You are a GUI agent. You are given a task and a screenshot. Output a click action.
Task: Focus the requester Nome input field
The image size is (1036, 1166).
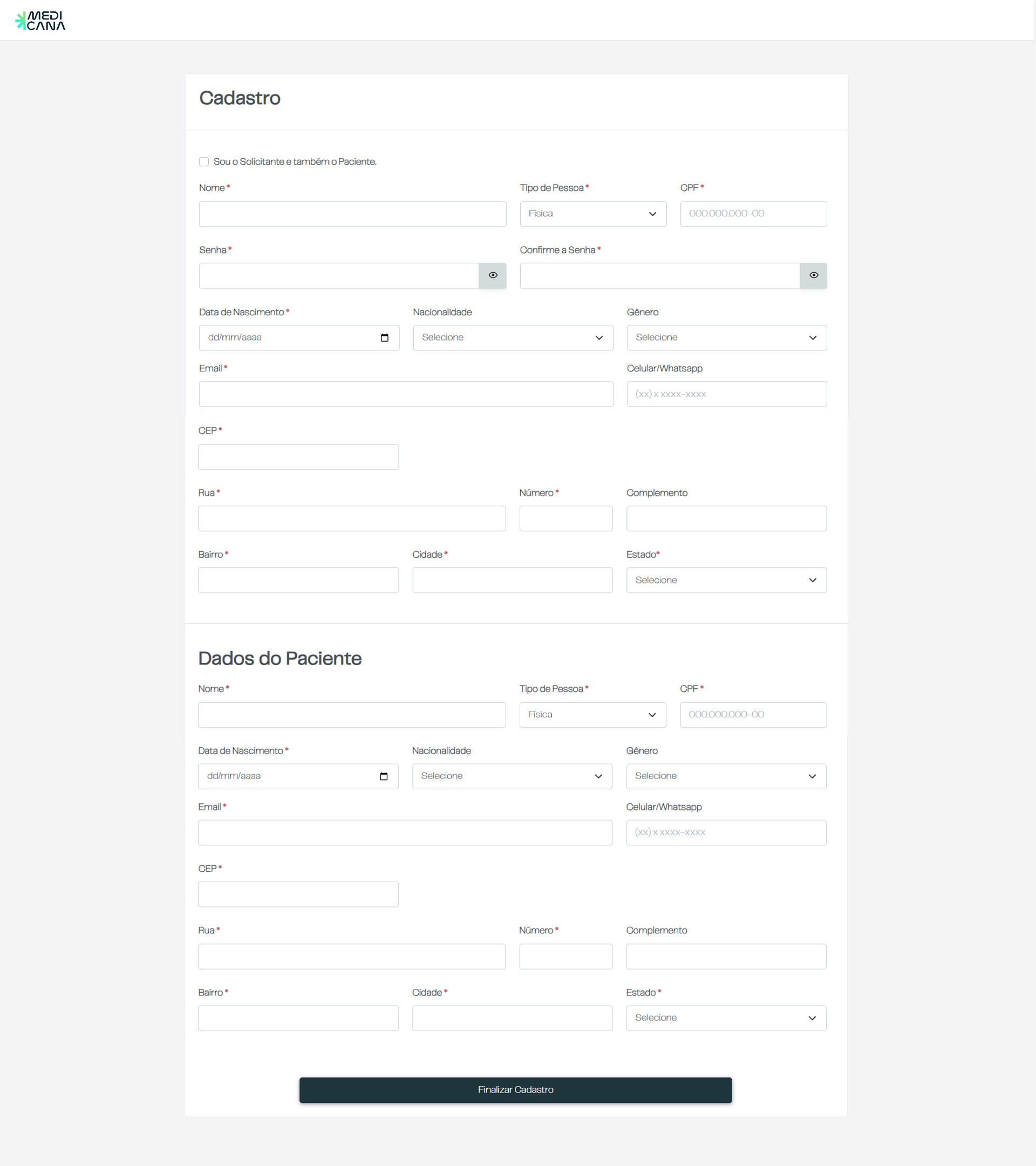tap(352, 214)
